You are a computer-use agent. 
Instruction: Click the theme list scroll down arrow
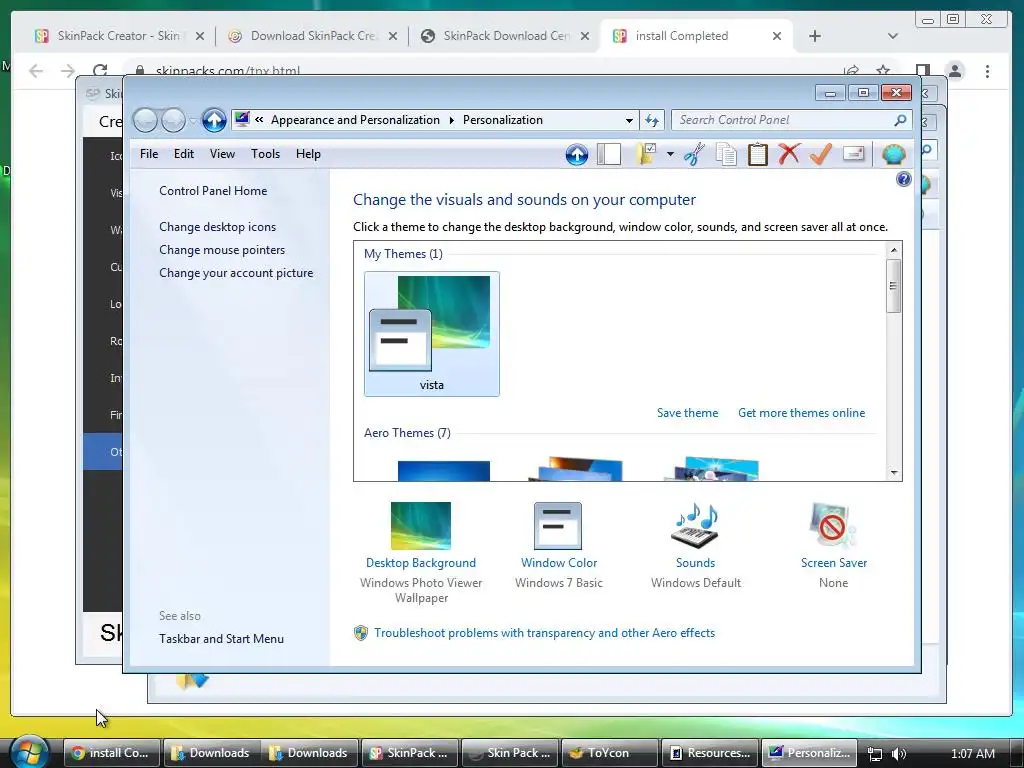(893, 473)
